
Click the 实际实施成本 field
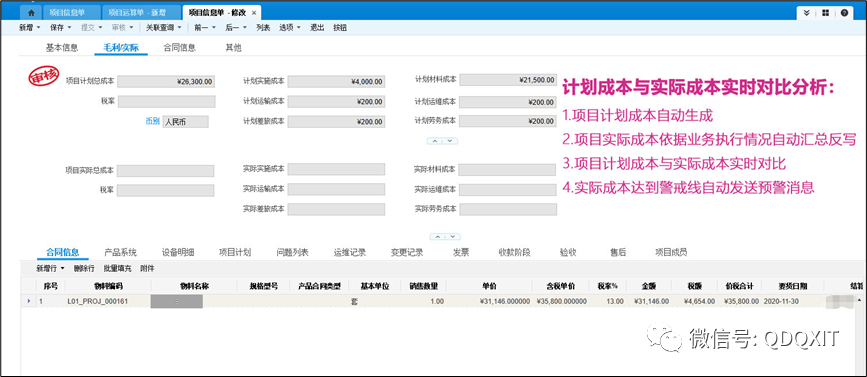click(x=336, y=169)
